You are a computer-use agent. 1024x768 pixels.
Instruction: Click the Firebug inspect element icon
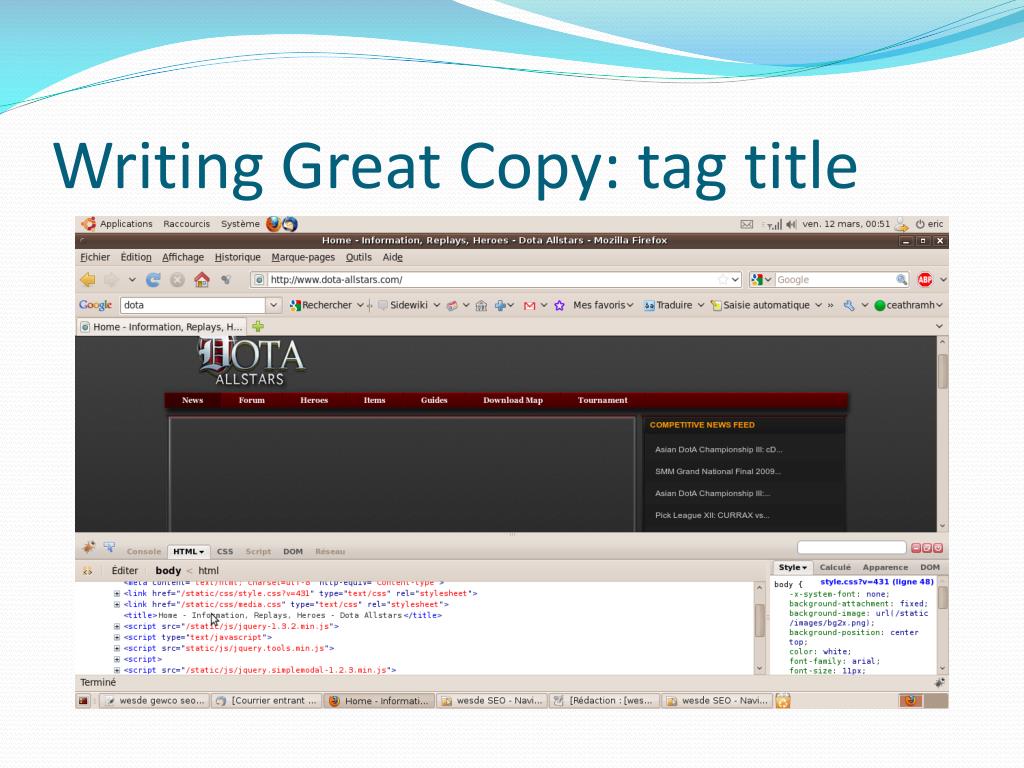(x=110, y=547)
